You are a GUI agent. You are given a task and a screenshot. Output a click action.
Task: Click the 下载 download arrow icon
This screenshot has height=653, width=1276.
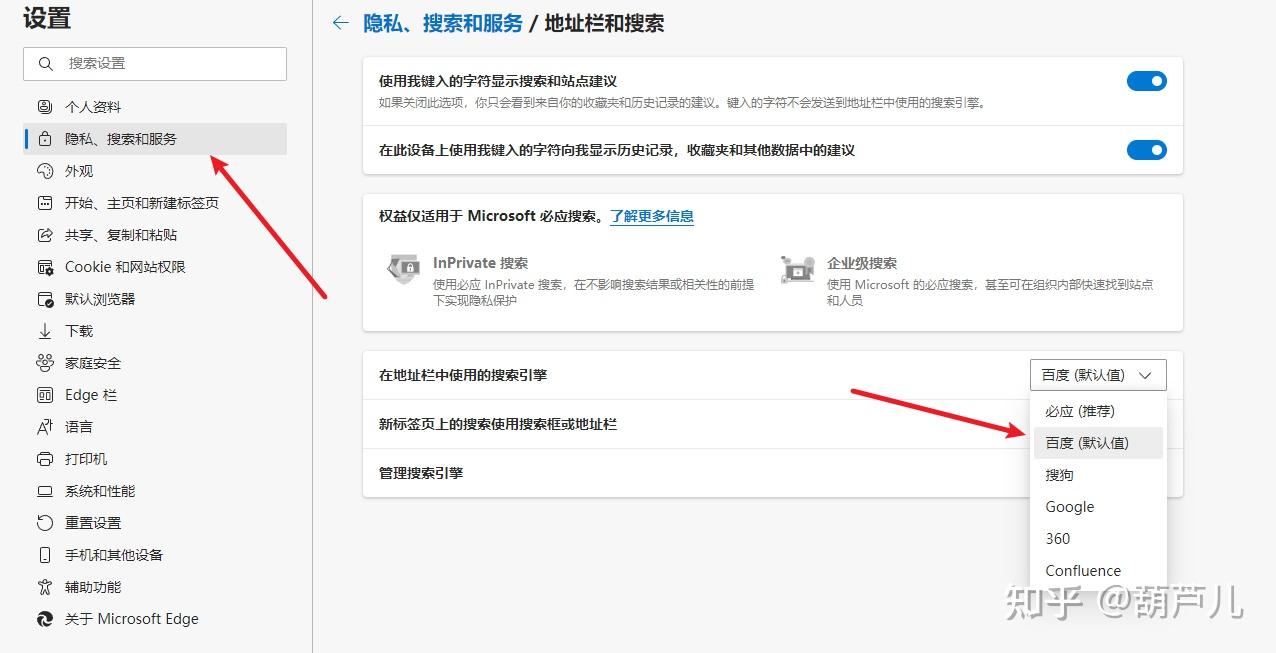point(44,331)
